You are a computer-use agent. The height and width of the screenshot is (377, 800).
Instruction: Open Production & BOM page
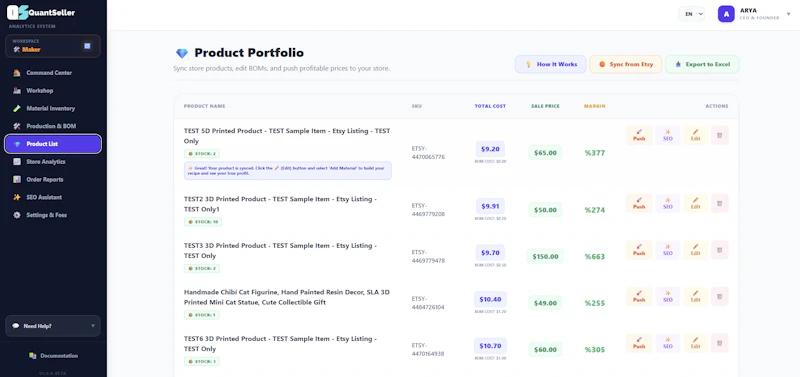(53, 126)
